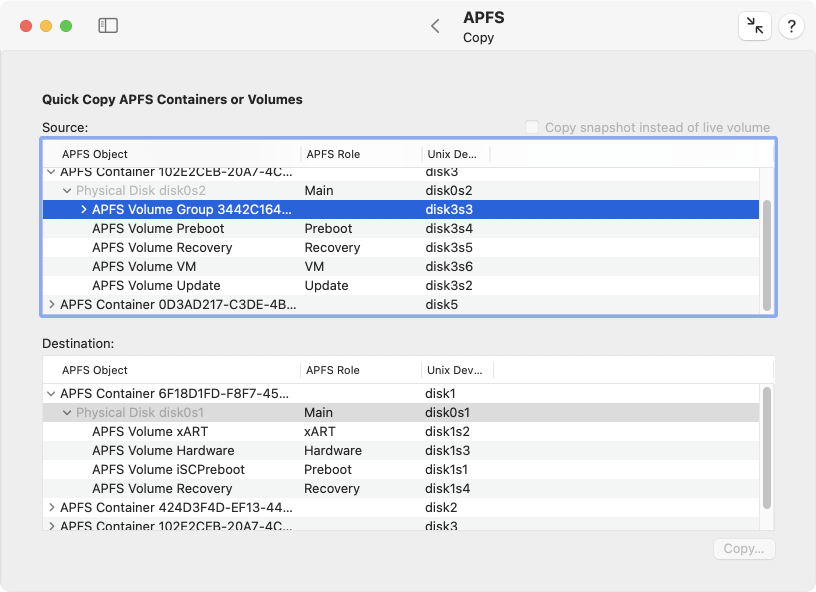Viewport: 816px width, 592px height.
Task: Select destination APFS Volume Hardware
Action: point(401,451)
